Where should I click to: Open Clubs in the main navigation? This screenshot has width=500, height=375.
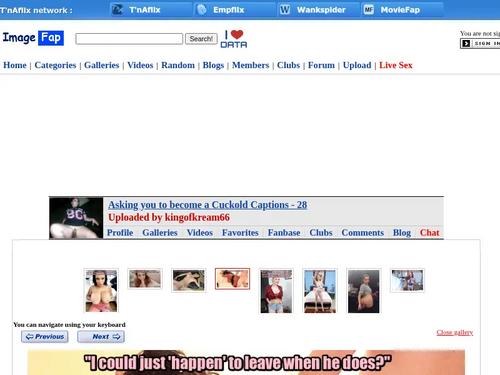click(x=289, y=65)
